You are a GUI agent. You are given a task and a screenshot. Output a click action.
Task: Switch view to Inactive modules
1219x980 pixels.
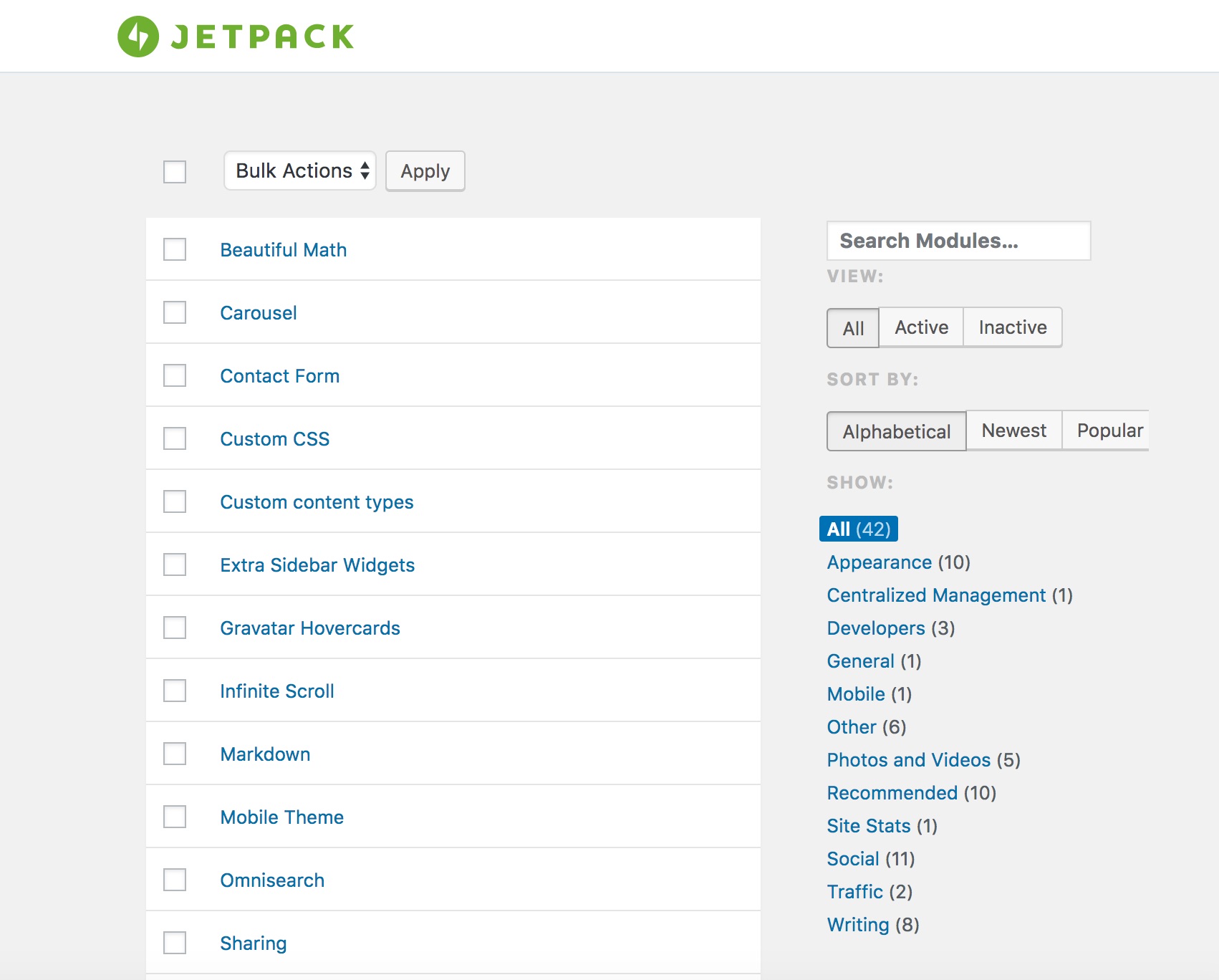[x=1013, y=327]
